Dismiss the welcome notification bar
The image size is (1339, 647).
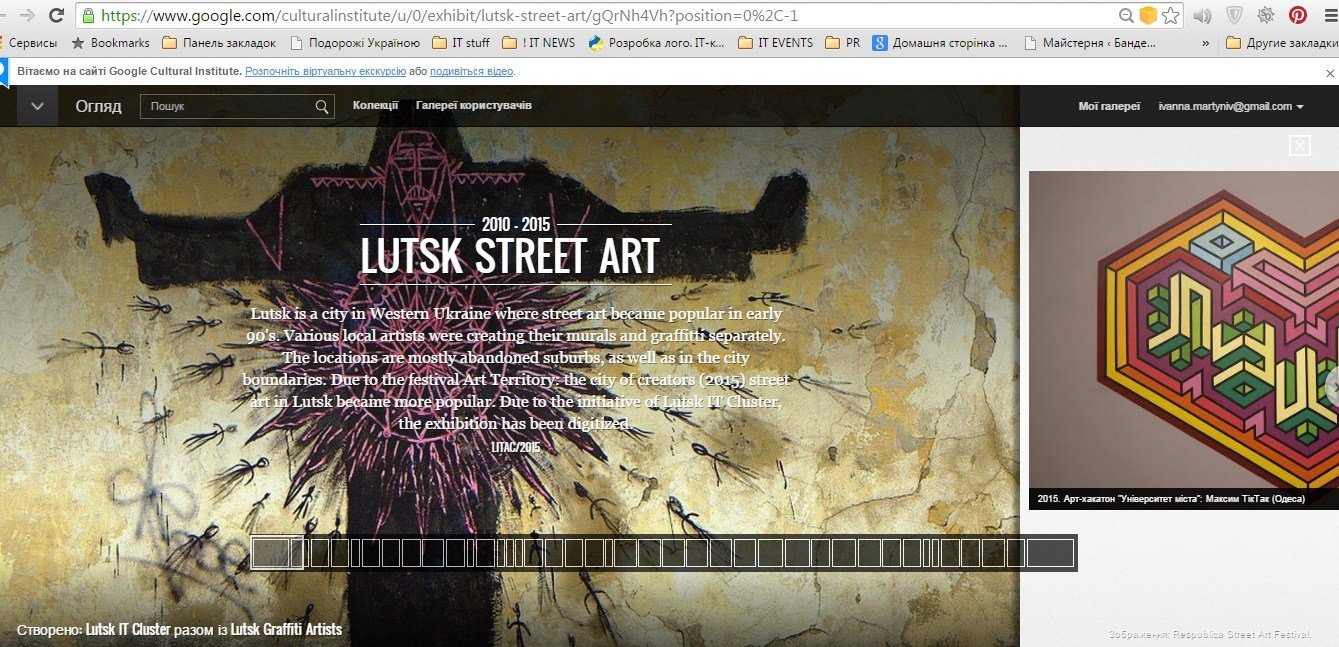(x=1329, y=73)
